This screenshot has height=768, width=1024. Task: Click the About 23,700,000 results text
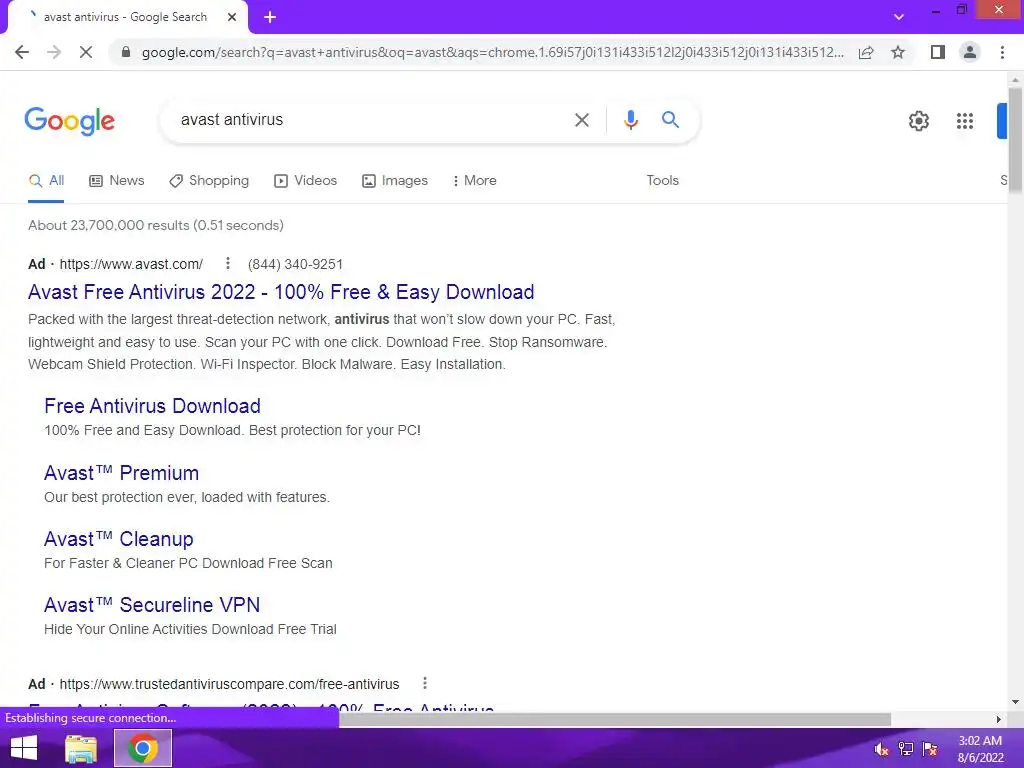pyautogui.click(x=155, y=225)
